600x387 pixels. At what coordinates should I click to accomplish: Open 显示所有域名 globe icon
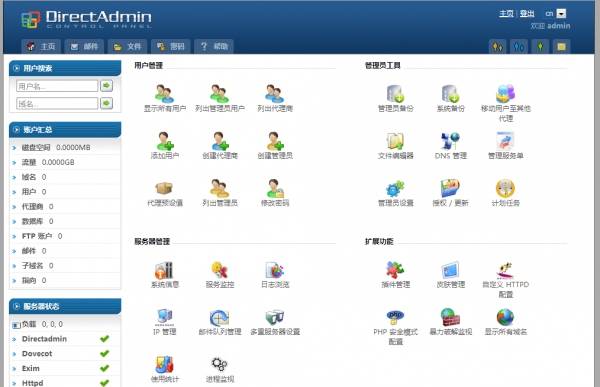click(x=505, y=317)
